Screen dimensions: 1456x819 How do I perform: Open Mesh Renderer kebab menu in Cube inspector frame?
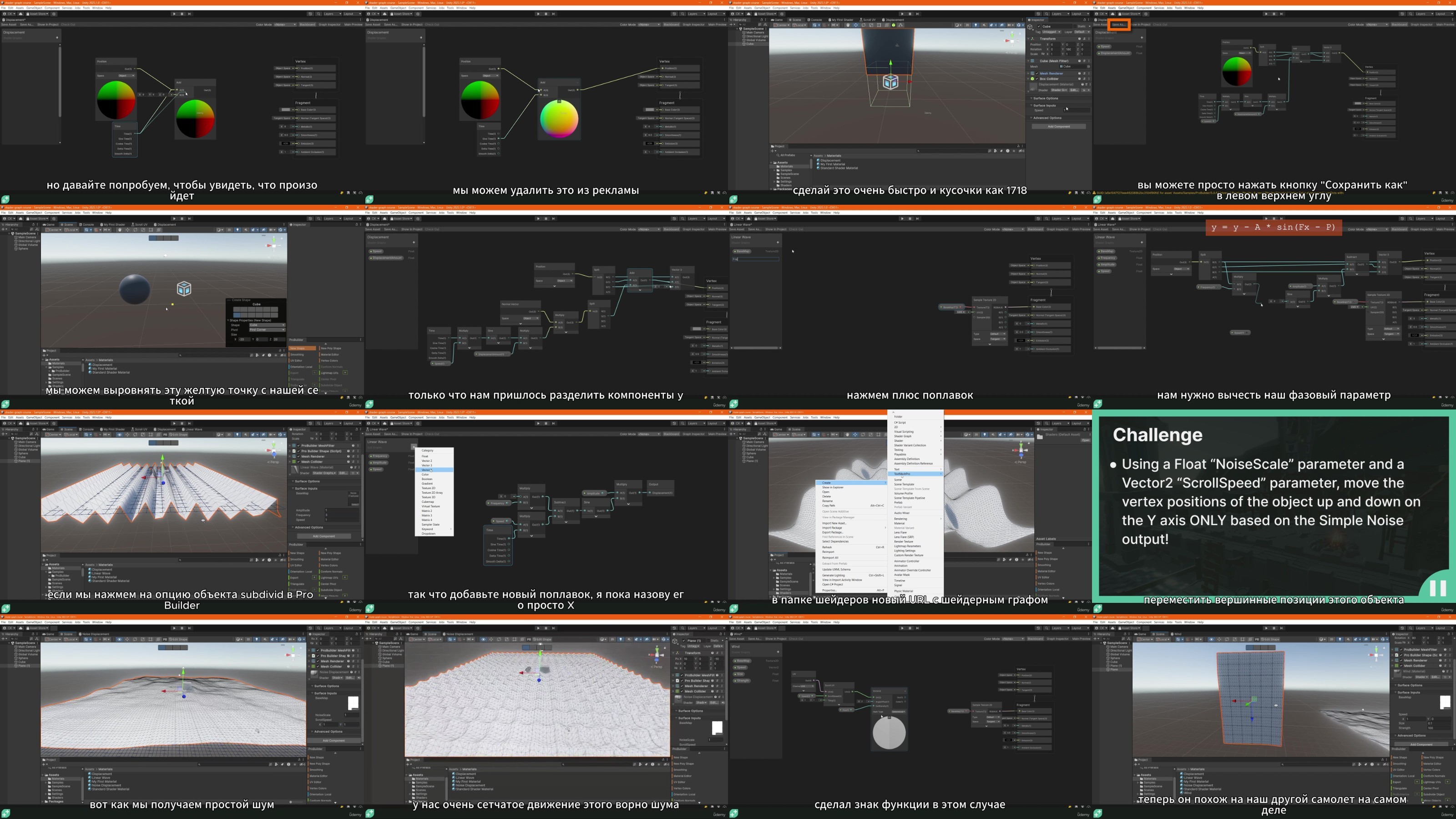click(1089, 73)
